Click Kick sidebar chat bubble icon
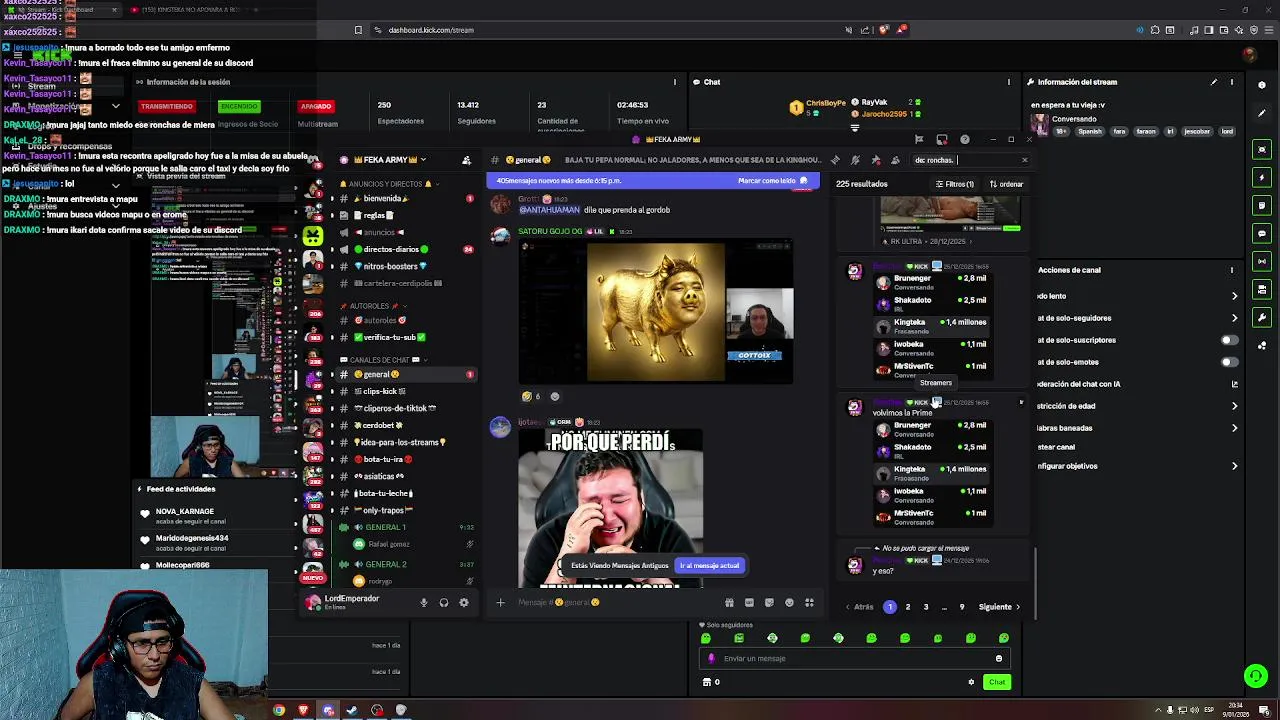Image resolution: width=1280 pixels, height=720 pixels. (x=1262, y=233)
